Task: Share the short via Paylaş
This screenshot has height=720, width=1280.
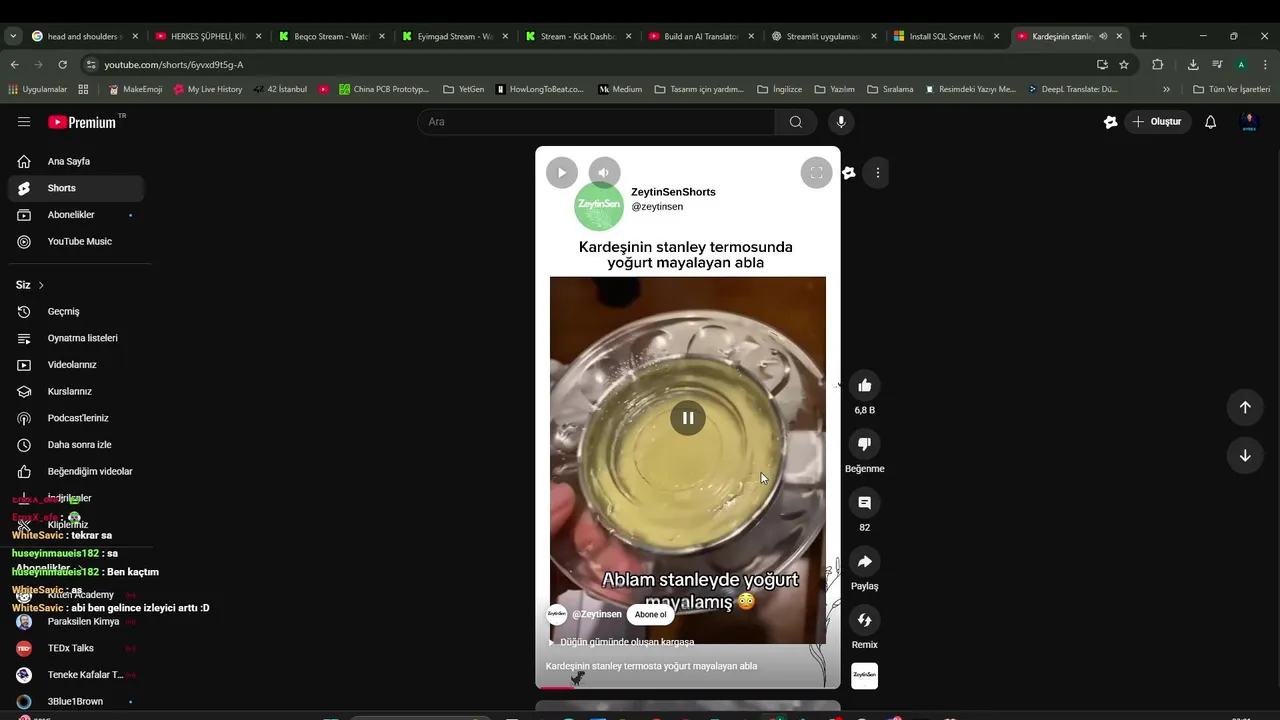Action: pos(865,562)
